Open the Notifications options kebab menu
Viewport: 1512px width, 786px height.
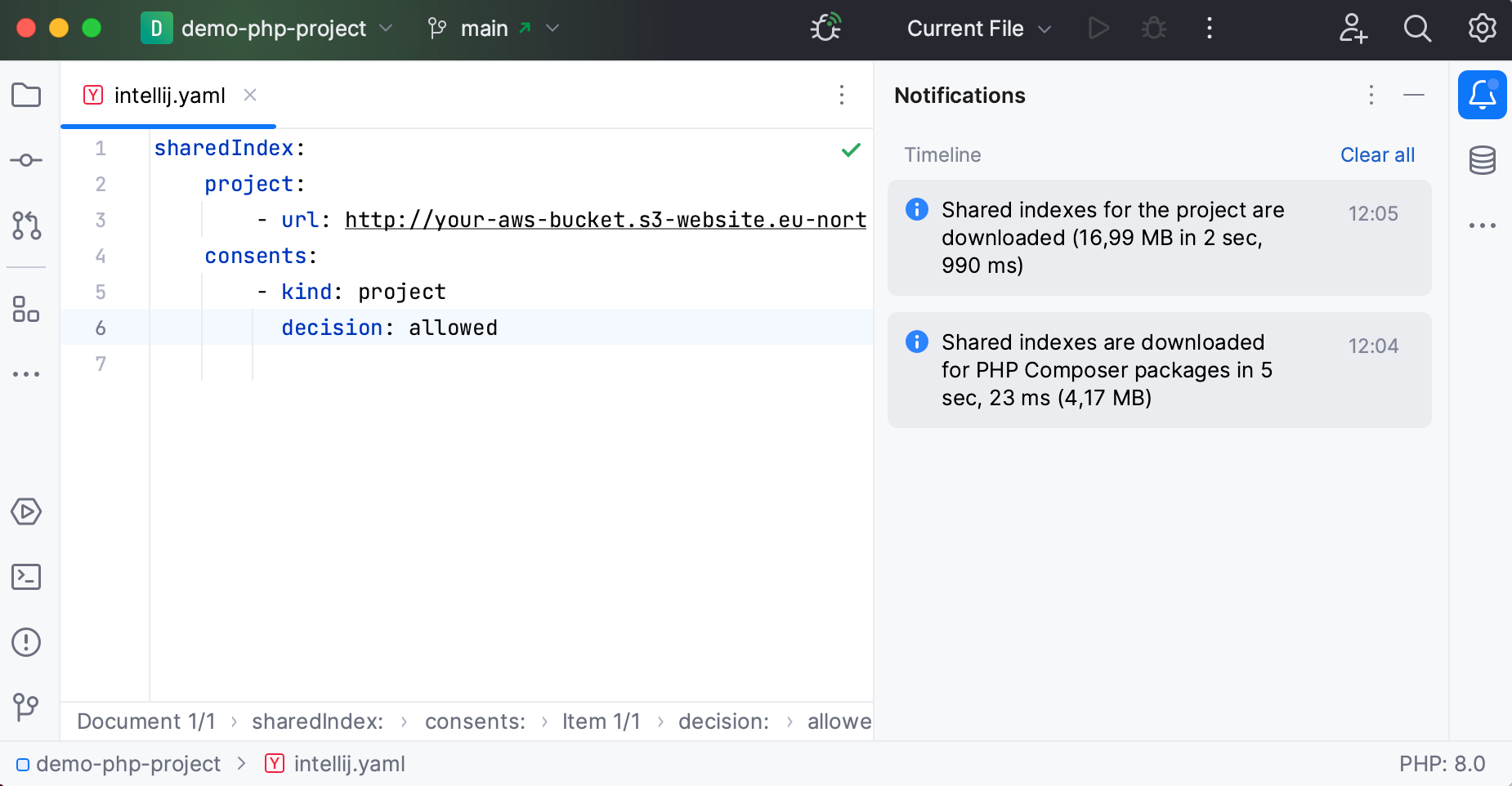pyautogui.click(x=1370, y=96)
